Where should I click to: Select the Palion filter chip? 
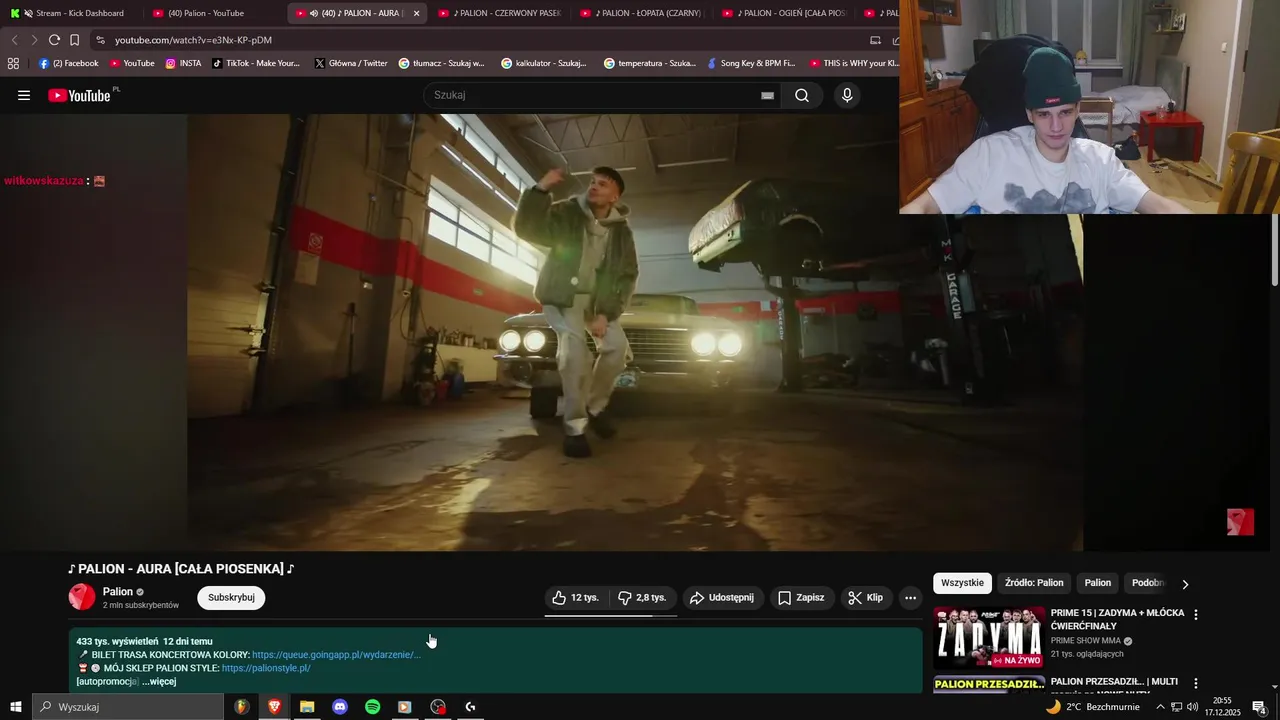click(x=1098, y=583)
